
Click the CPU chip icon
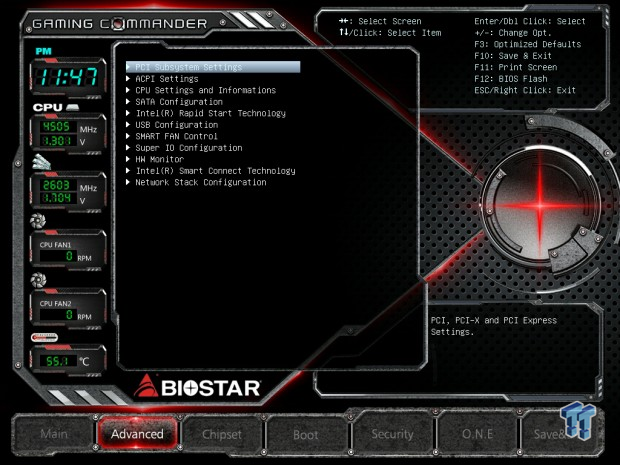(x=72, y=107)
